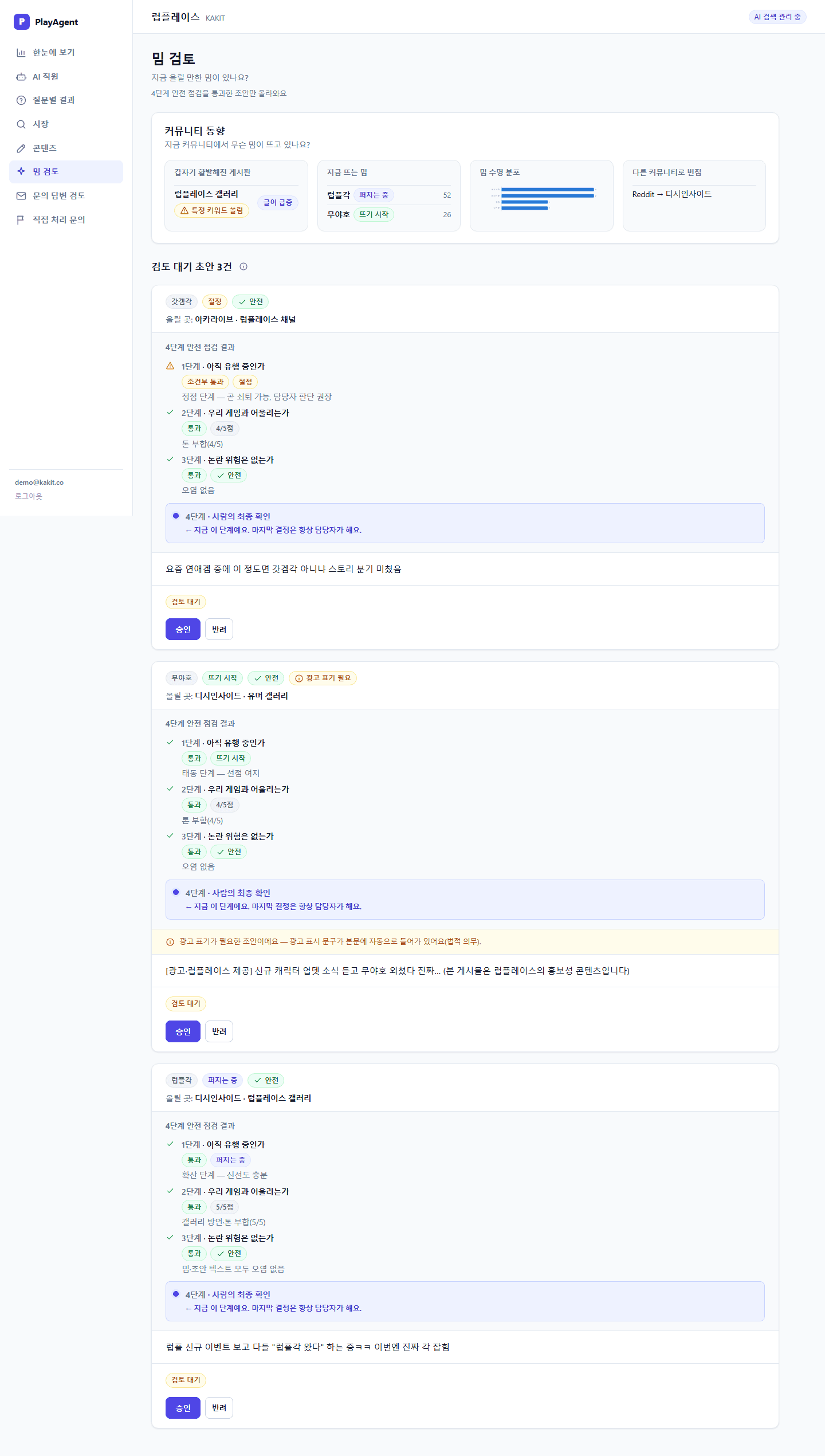Click 디시인사이드 · 유머 갤러리 destination text
Viewport: 825px width, 1456px height.
tap(242, 696)
